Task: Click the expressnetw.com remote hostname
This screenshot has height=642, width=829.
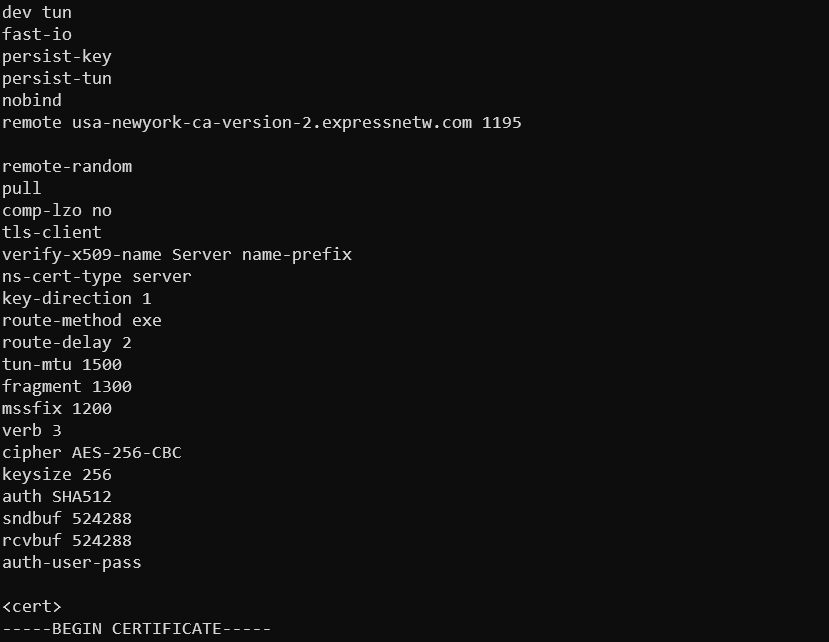Action: [272, 123]
